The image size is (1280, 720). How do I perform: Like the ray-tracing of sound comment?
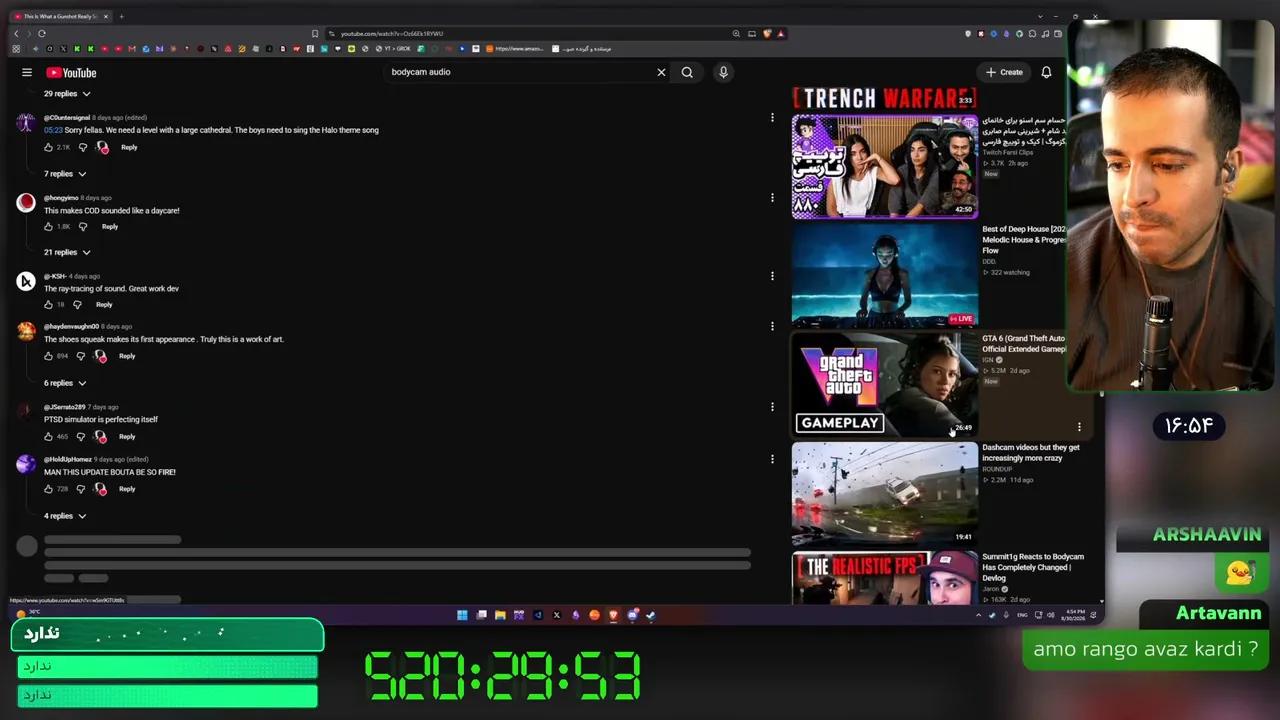48,304
